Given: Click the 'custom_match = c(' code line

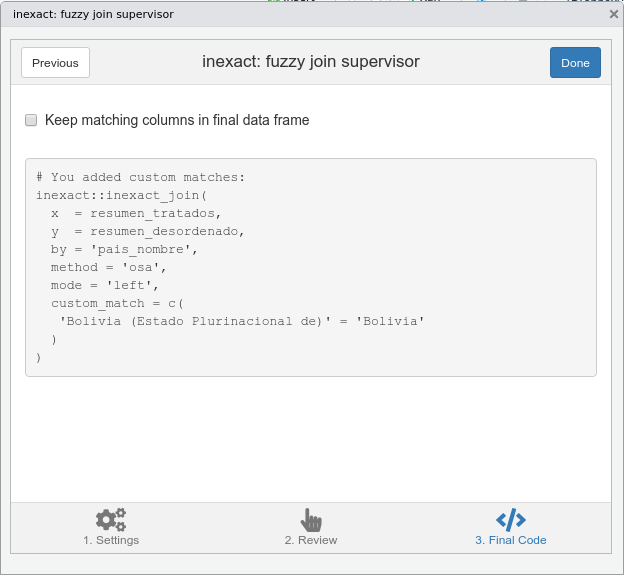Looking at the screenshot, I should coord(119,303).
